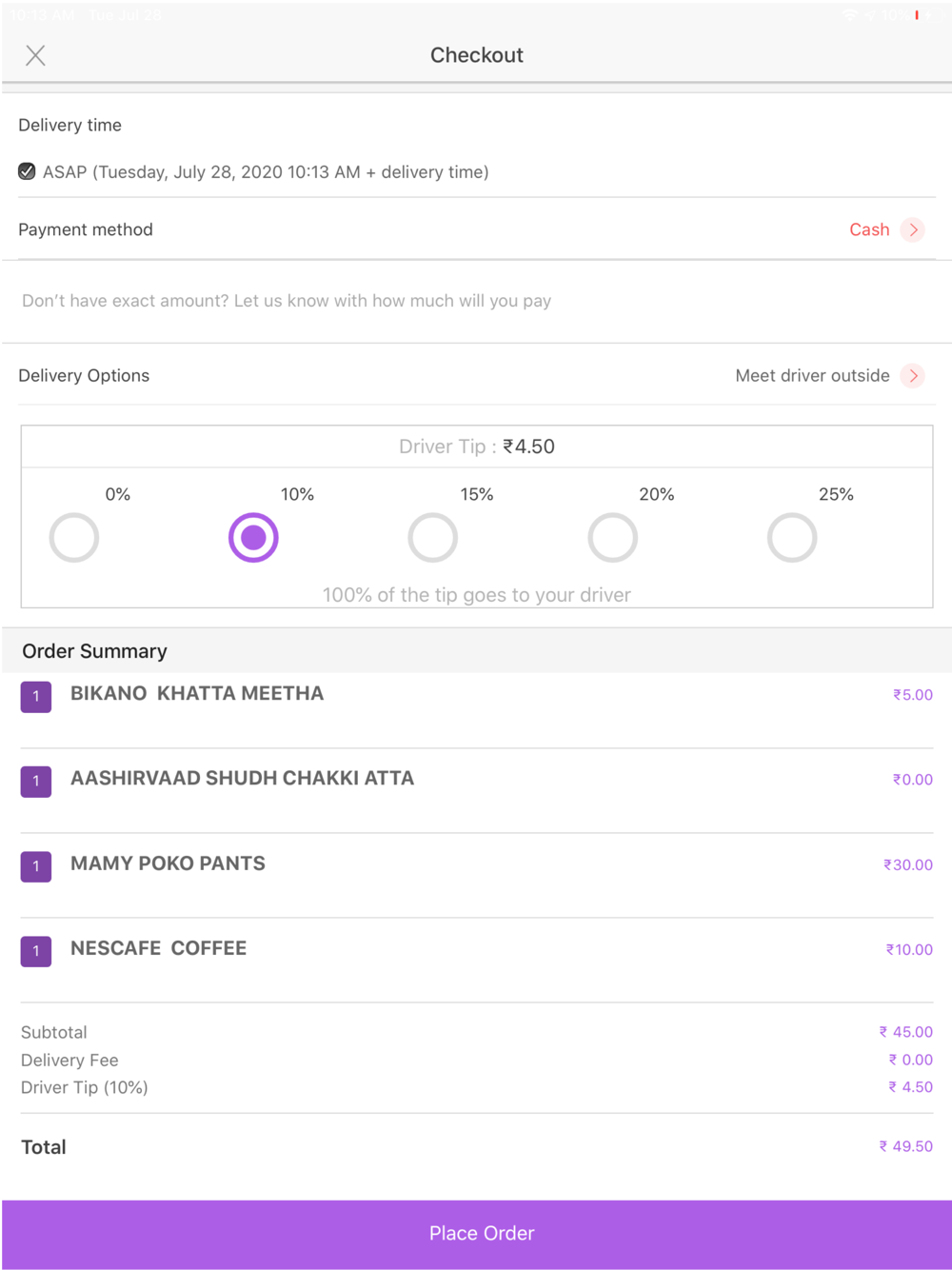Tap quantity badge for Mamy Poko Pants
Screen dimensions: 952x1270
coord(36,866)
